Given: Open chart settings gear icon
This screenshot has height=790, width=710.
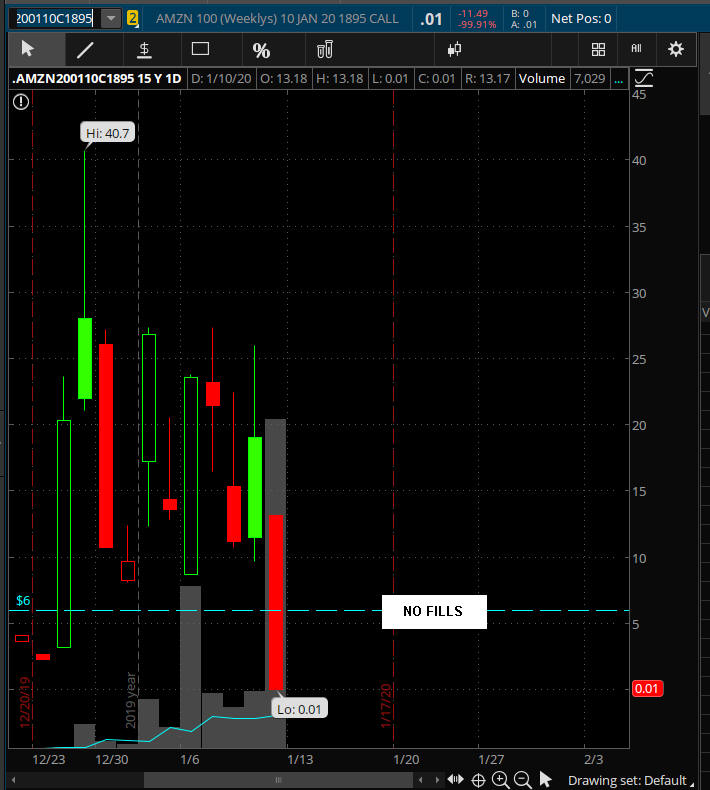Looking at the screenshot, I should (676, 49).
